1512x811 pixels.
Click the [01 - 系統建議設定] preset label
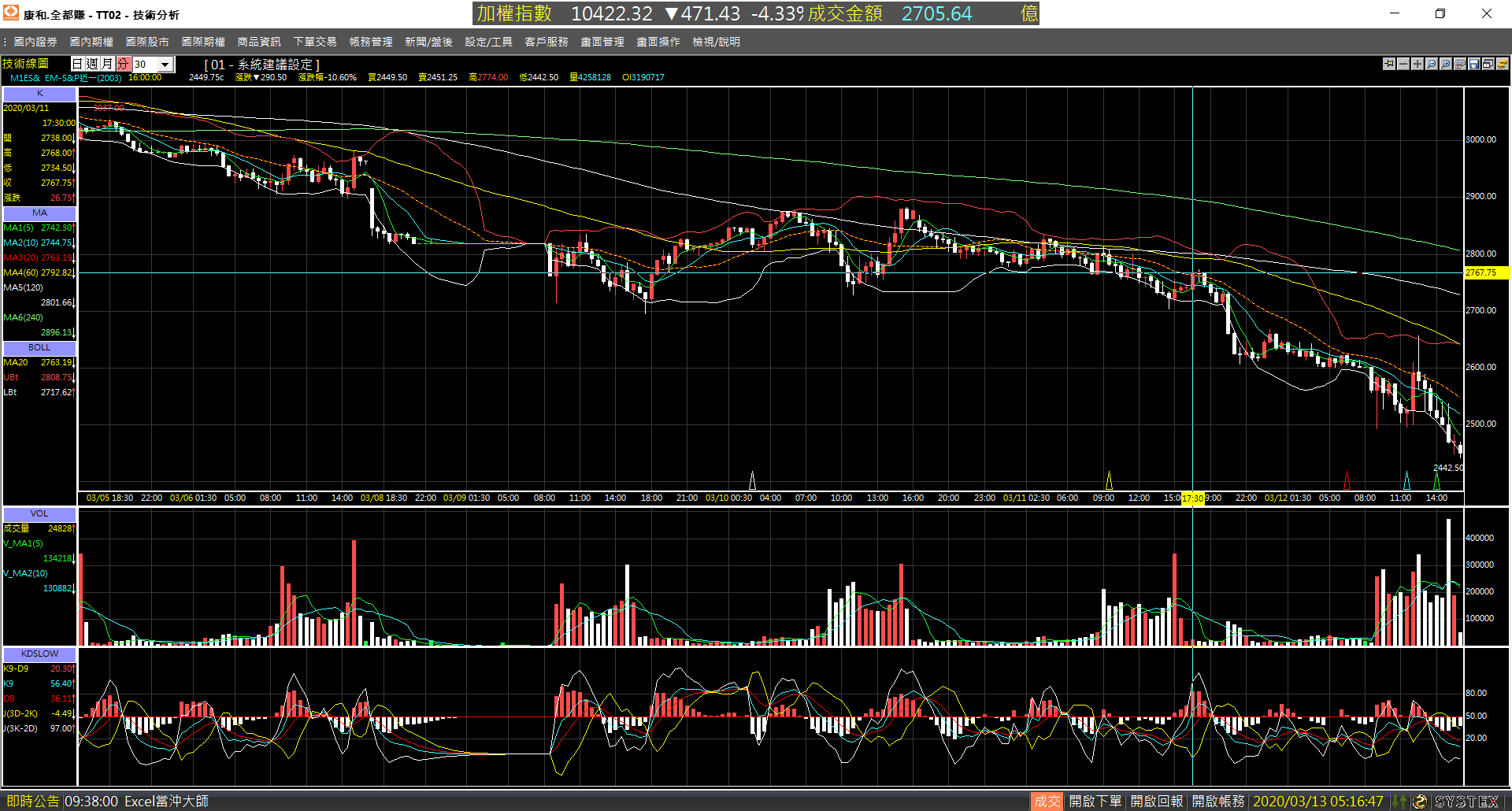(x=261, y=65)
